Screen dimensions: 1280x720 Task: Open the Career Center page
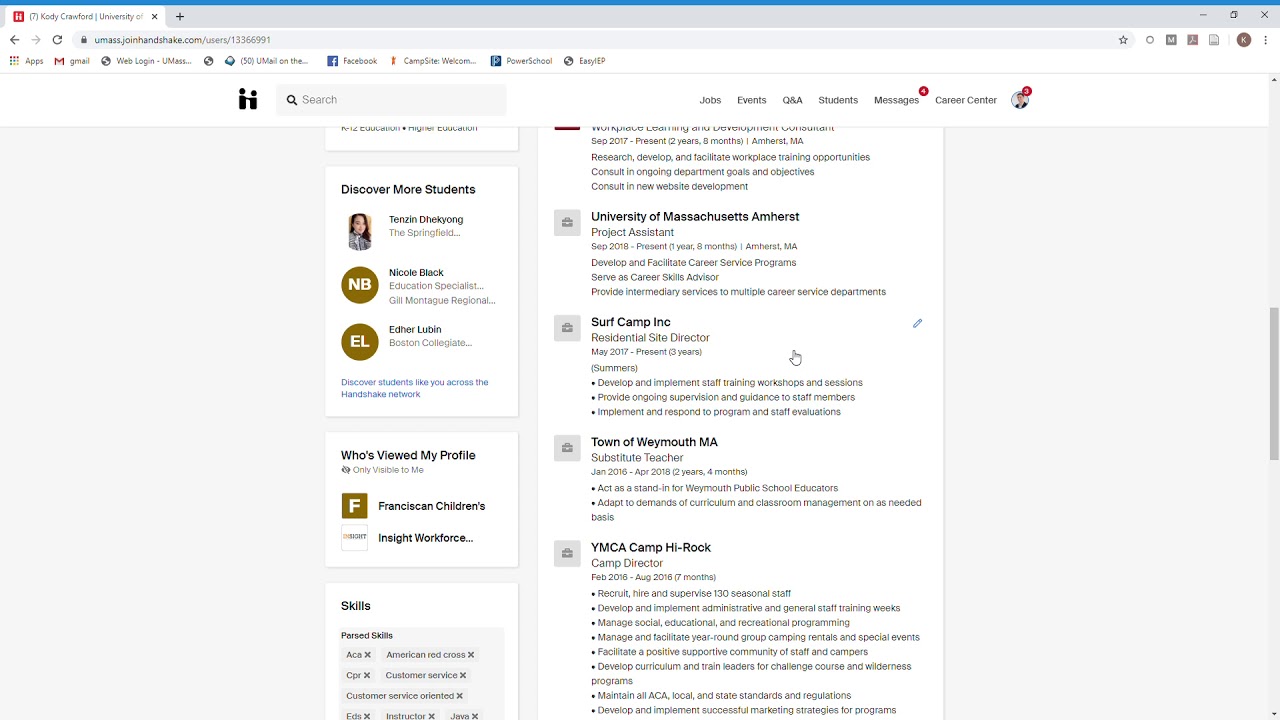966,100
